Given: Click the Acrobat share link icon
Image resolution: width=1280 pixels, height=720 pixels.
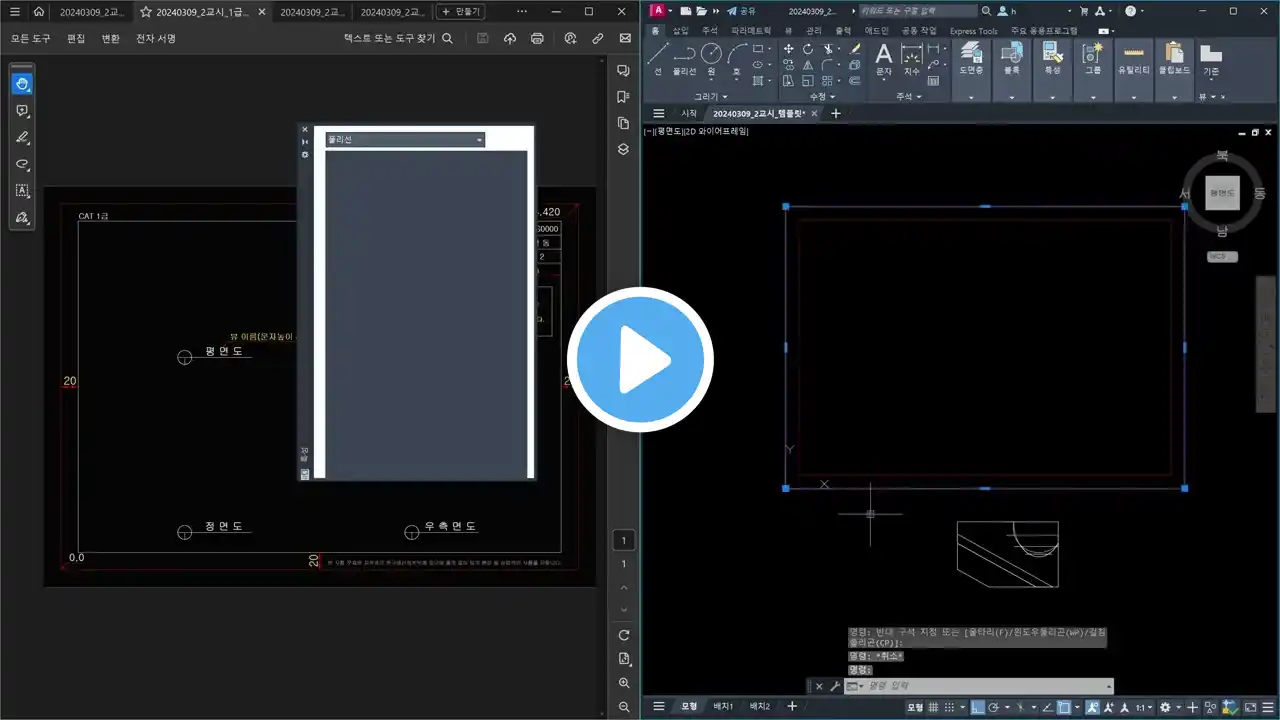Looking at the screenshot, I should [598, 38].
